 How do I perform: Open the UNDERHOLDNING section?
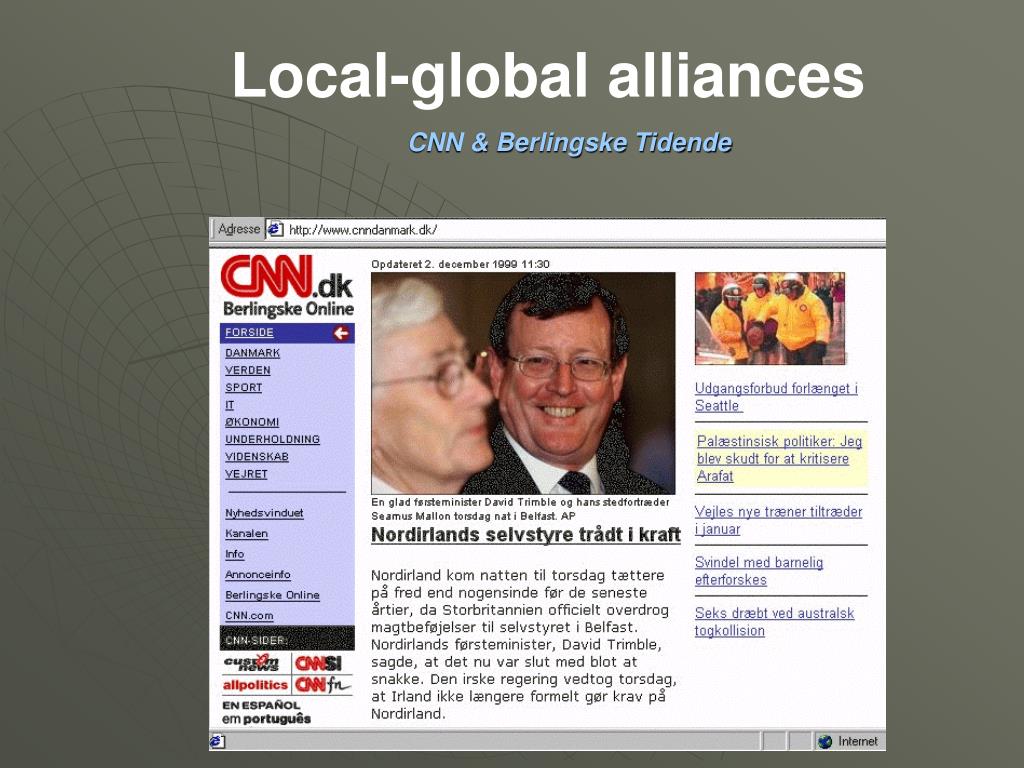coord(272,440)
